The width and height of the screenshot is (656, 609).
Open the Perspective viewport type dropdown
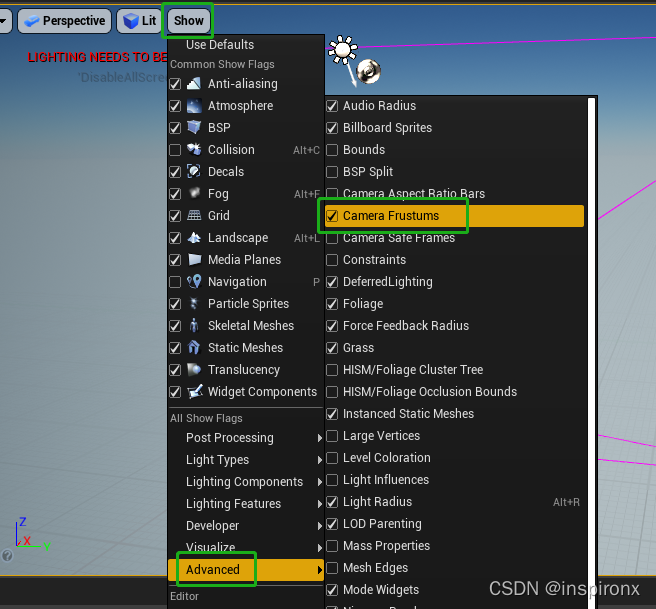pyautogui.click(x=65, y=21)
